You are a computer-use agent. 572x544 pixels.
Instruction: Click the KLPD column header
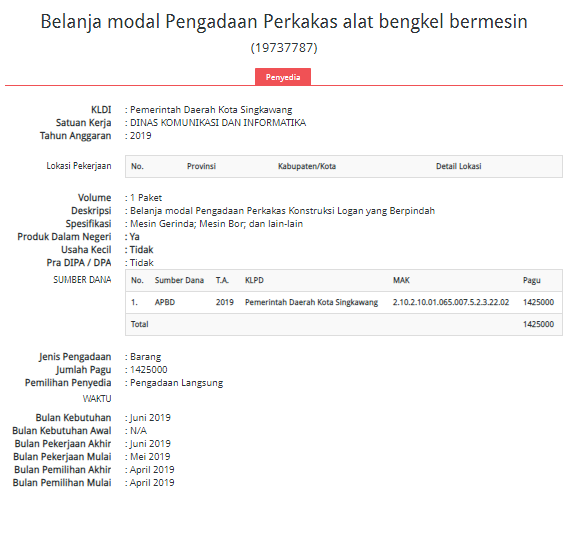pyautogui.click(x=254, y=280)
